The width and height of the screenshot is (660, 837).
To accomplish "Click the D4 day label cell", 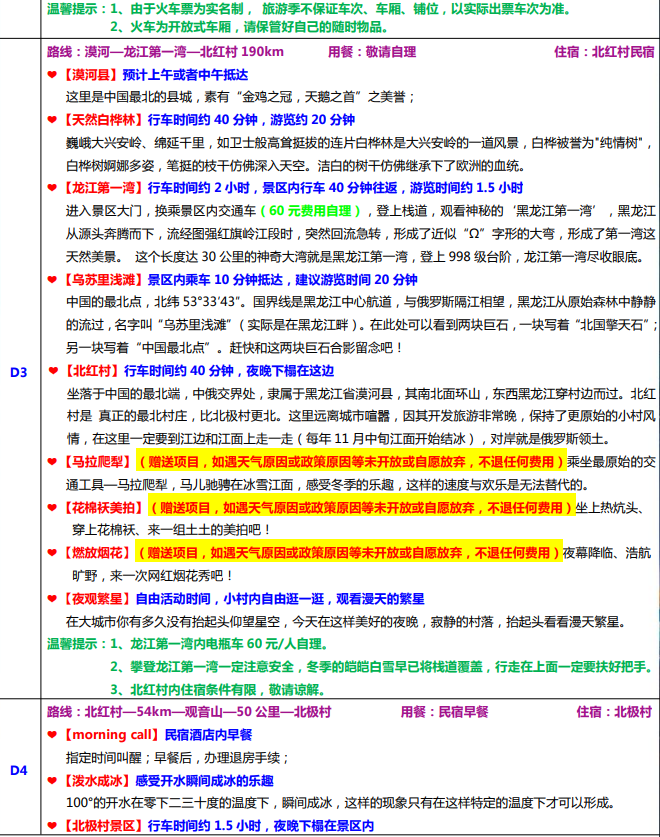I will click(19, 770).
